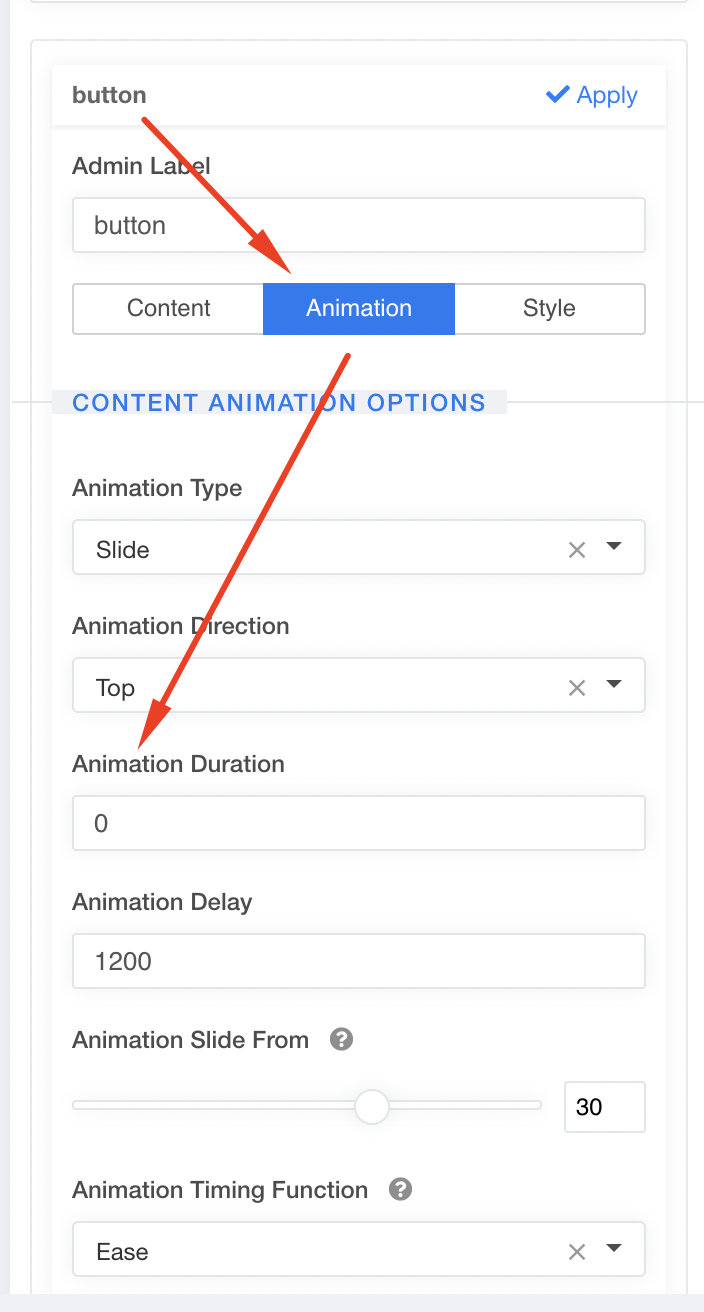Click the Animation Duration input field

click(x=358, y=823)
